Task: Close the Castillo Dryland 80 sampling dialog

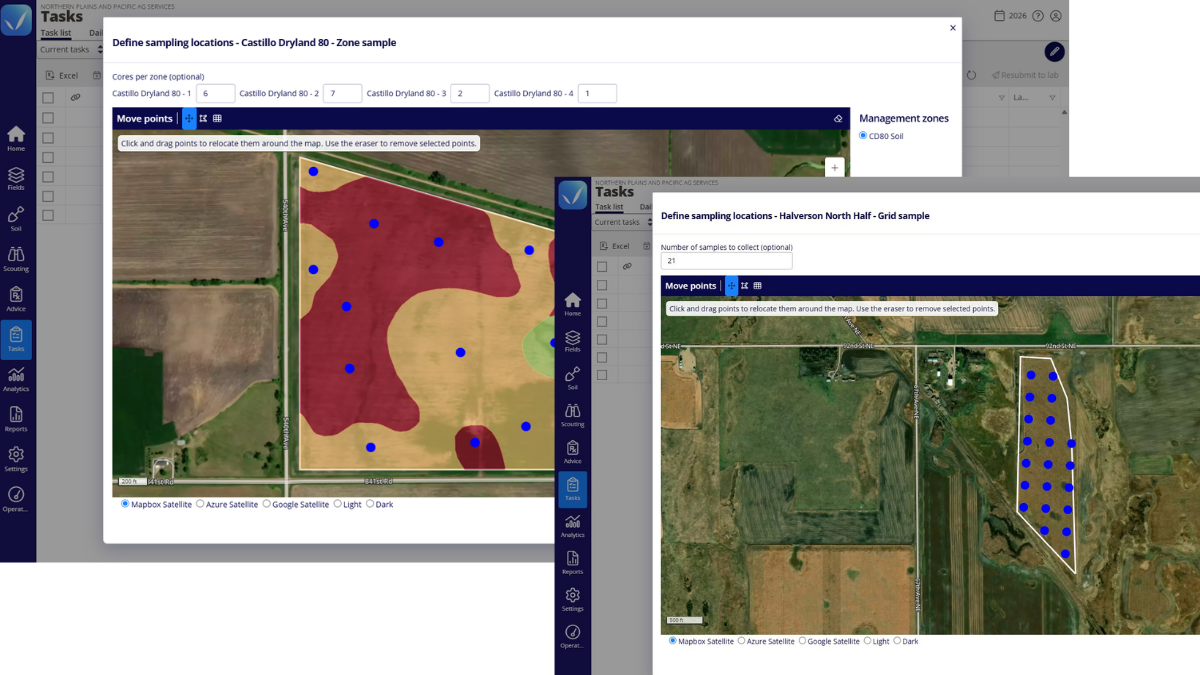Action: click(x=953, y=28)
